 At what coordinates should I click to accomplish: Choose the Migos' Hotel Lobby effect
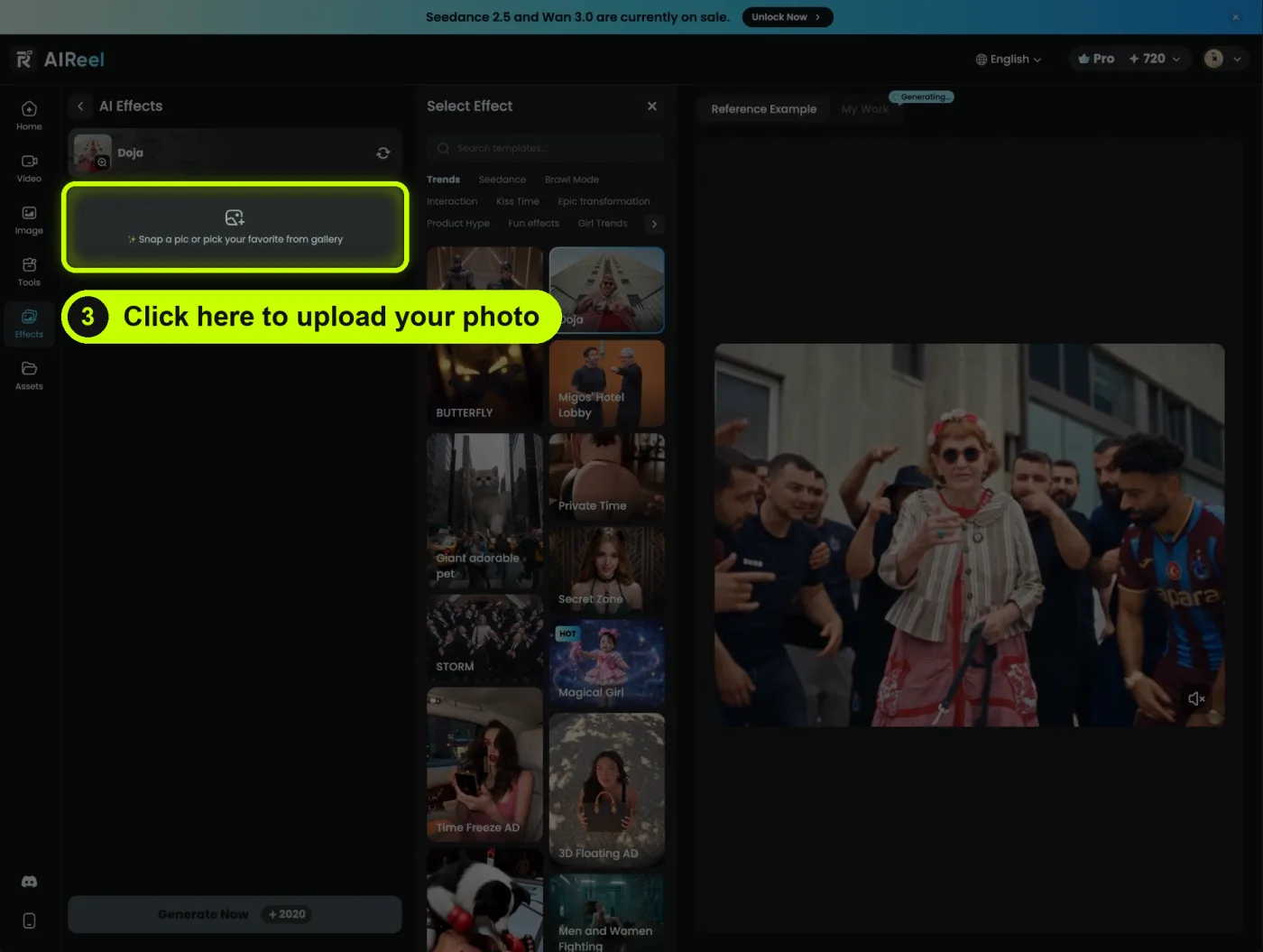point(607,384)
